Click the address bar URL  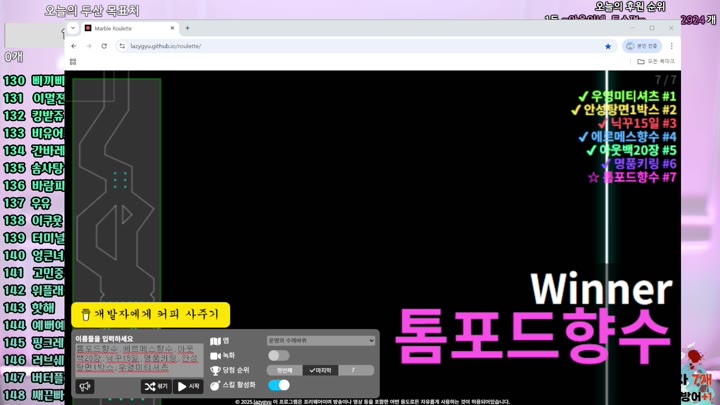click(x=166, y=46)
